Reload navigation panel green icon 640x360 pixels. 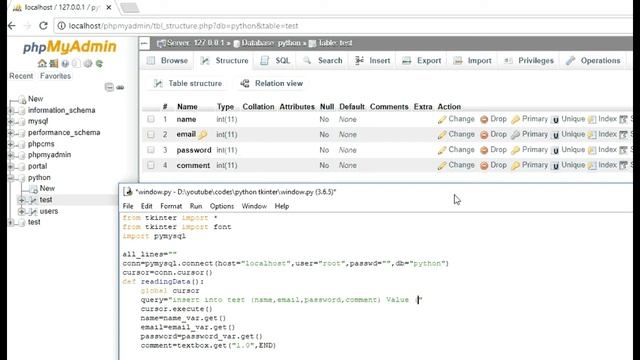(99, 64)
